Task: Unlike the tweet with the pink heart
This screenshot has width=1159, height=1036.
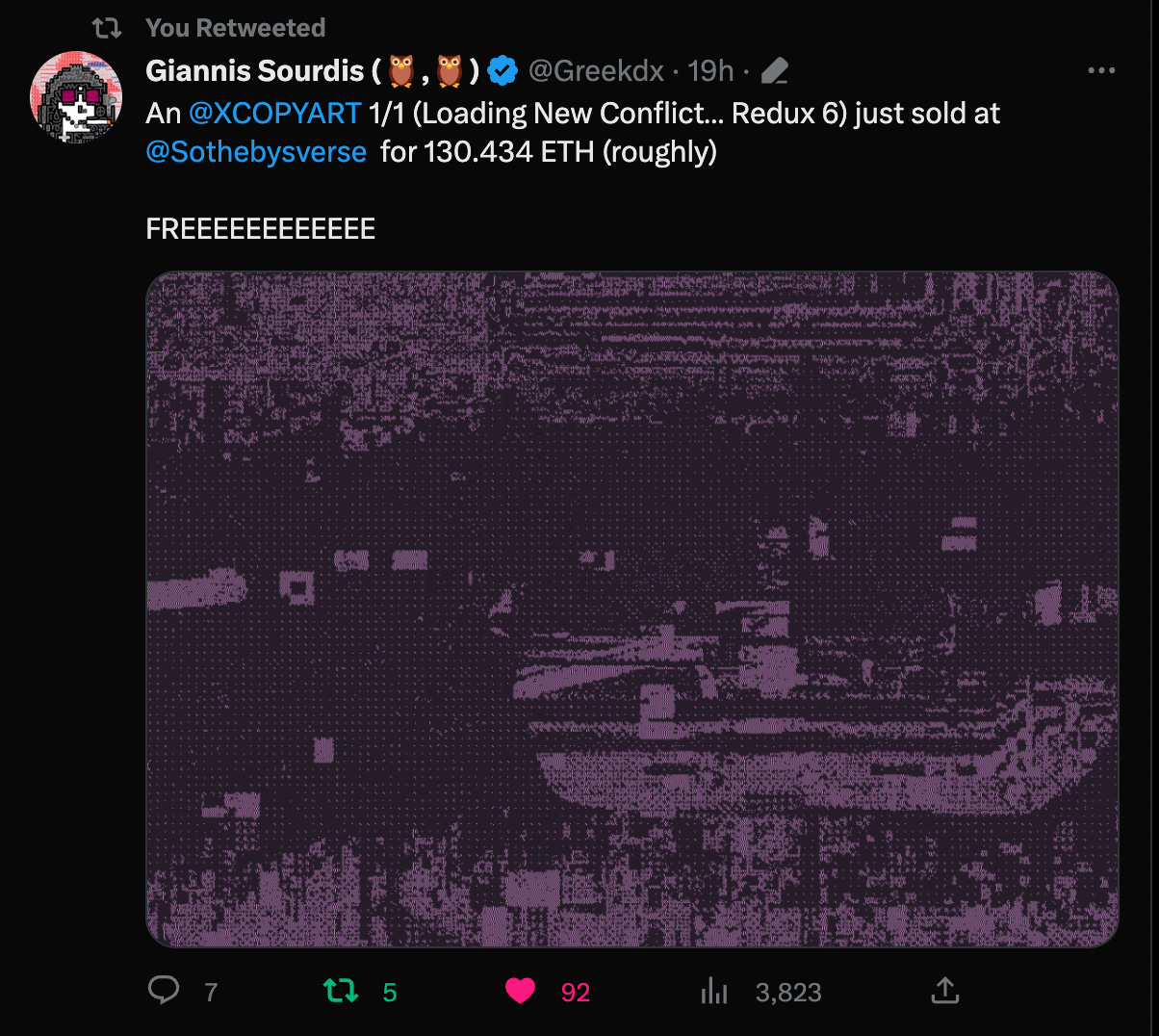Action: tap(520, 991)
